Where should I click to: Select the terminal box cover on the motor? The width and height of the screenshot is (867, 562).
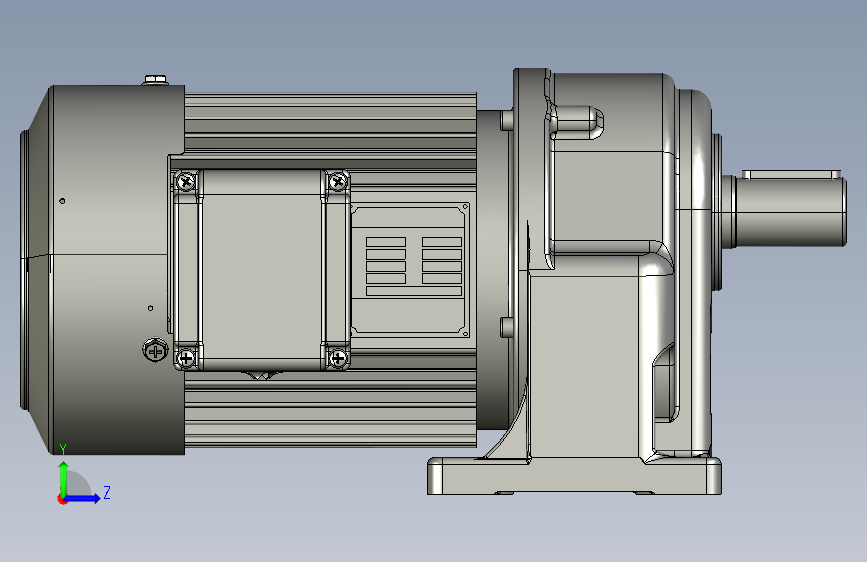coord(262,270)
